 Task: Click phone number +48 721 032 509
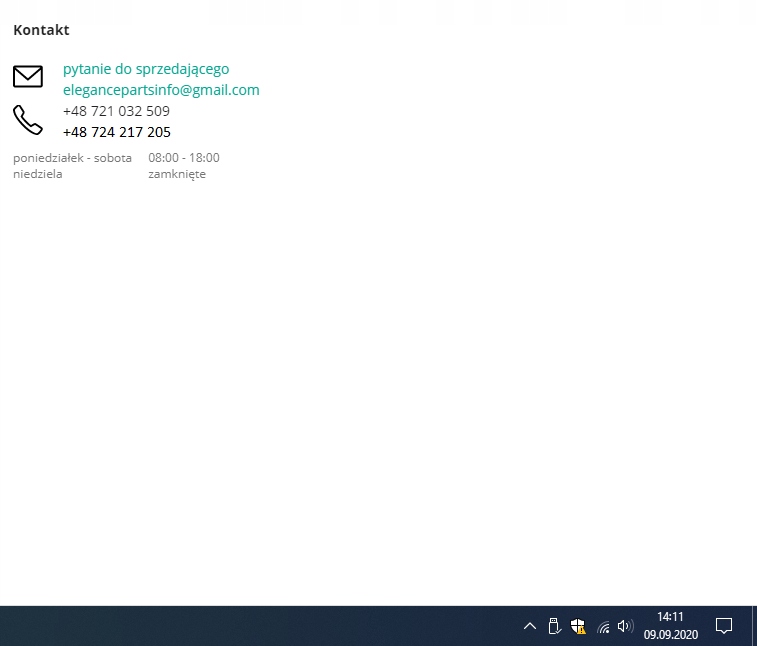tap(116, 111)
